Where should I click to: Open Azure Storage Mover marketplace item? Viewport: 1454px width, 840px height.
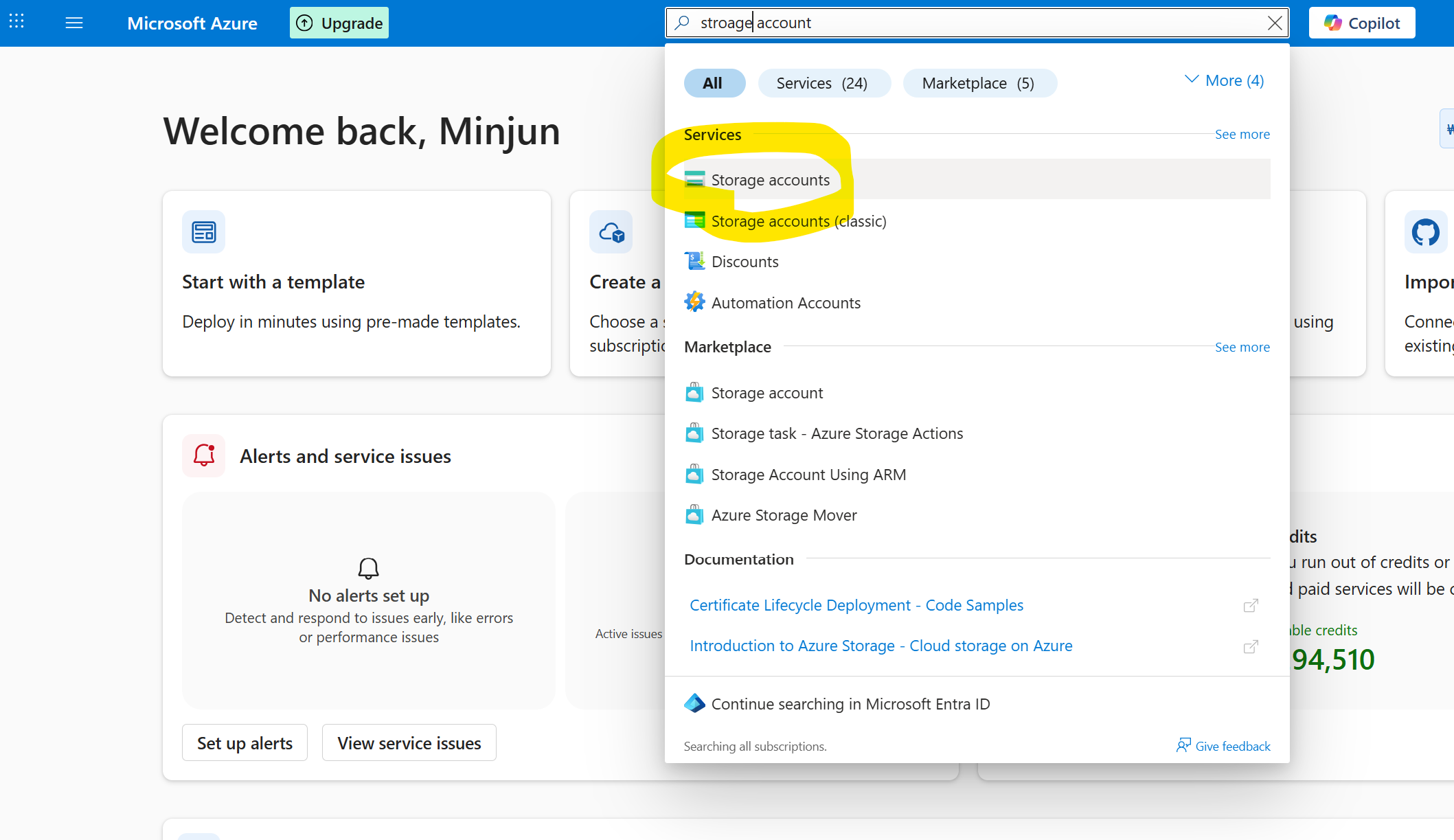[x=784, y=515]
